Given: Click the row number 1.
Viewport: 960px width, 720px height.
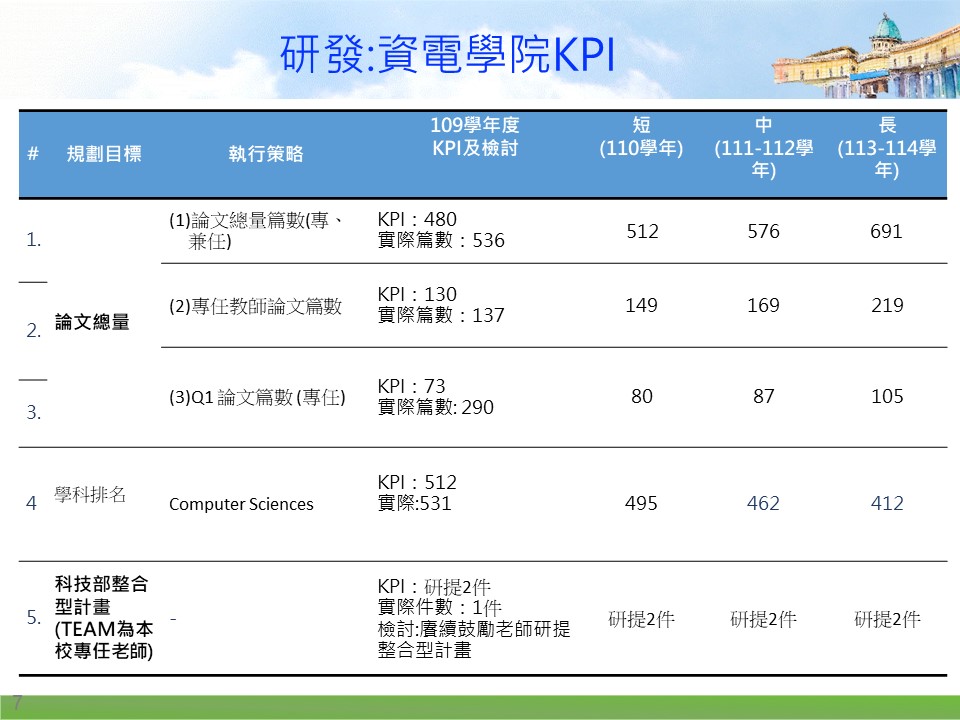Looking at the screenshot, I should pos(34,240).
